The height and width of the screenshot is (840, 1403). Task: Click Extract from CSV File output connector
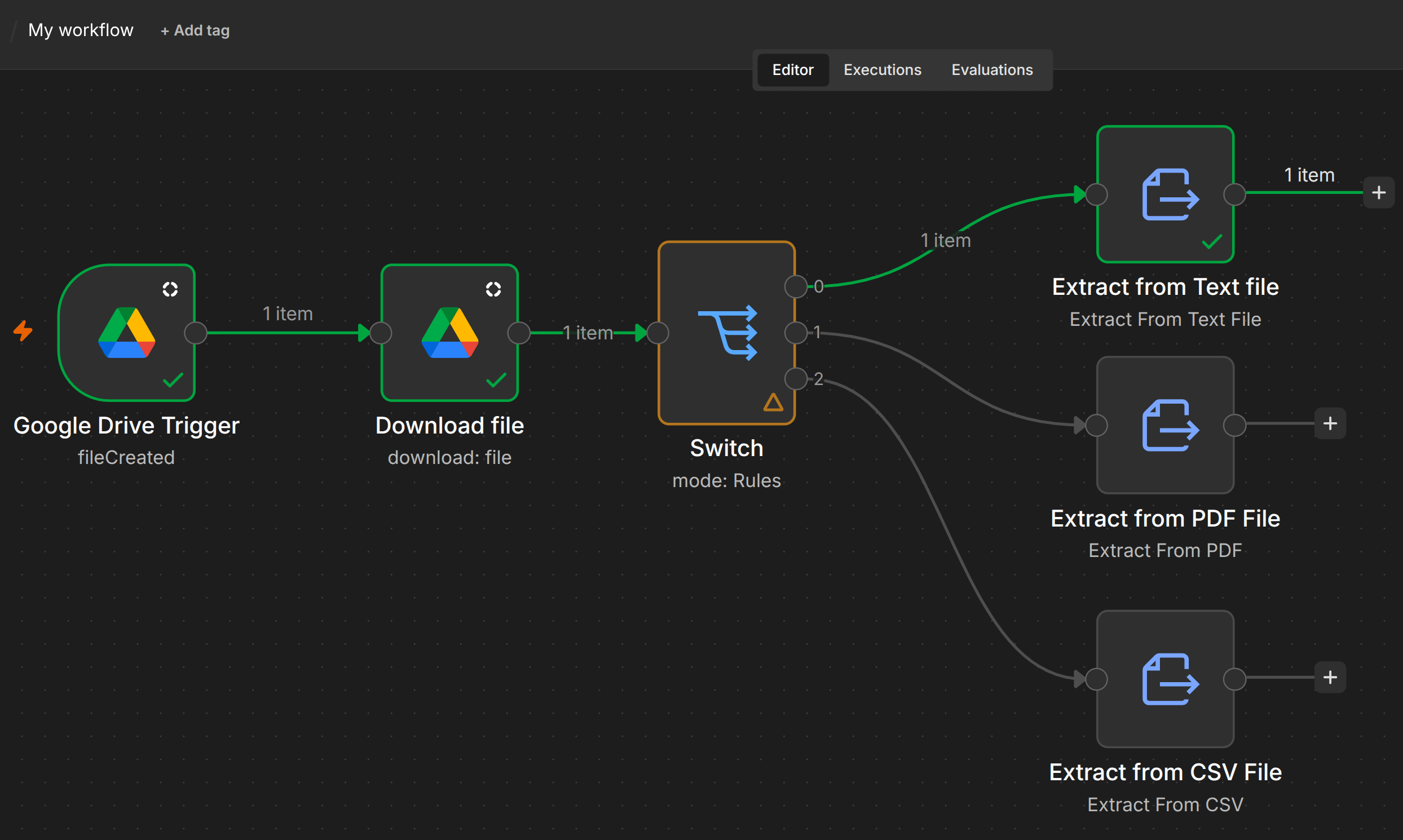1234,679
